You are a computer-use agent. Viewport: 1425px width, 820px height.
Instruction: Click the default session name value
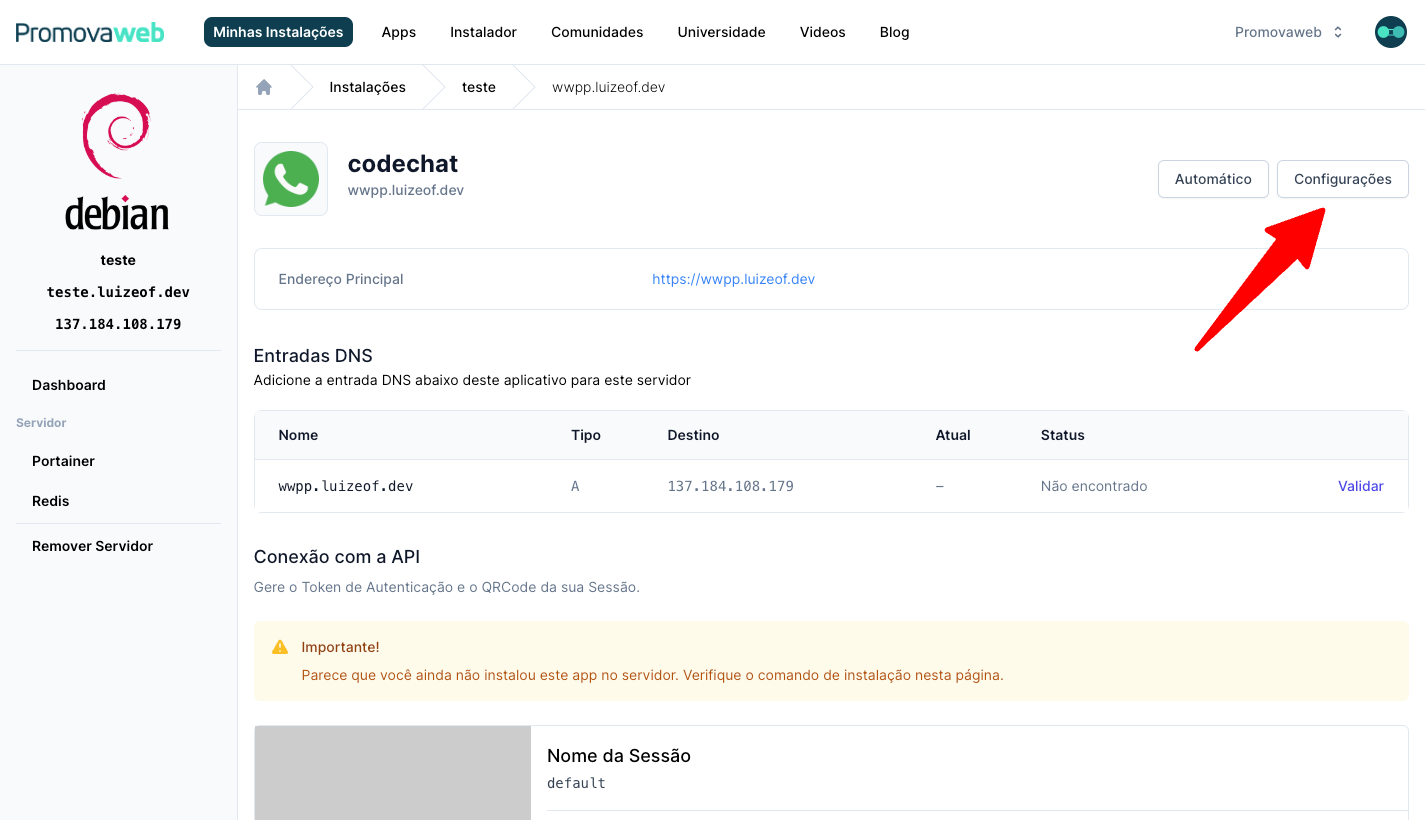tap(576, 783)
